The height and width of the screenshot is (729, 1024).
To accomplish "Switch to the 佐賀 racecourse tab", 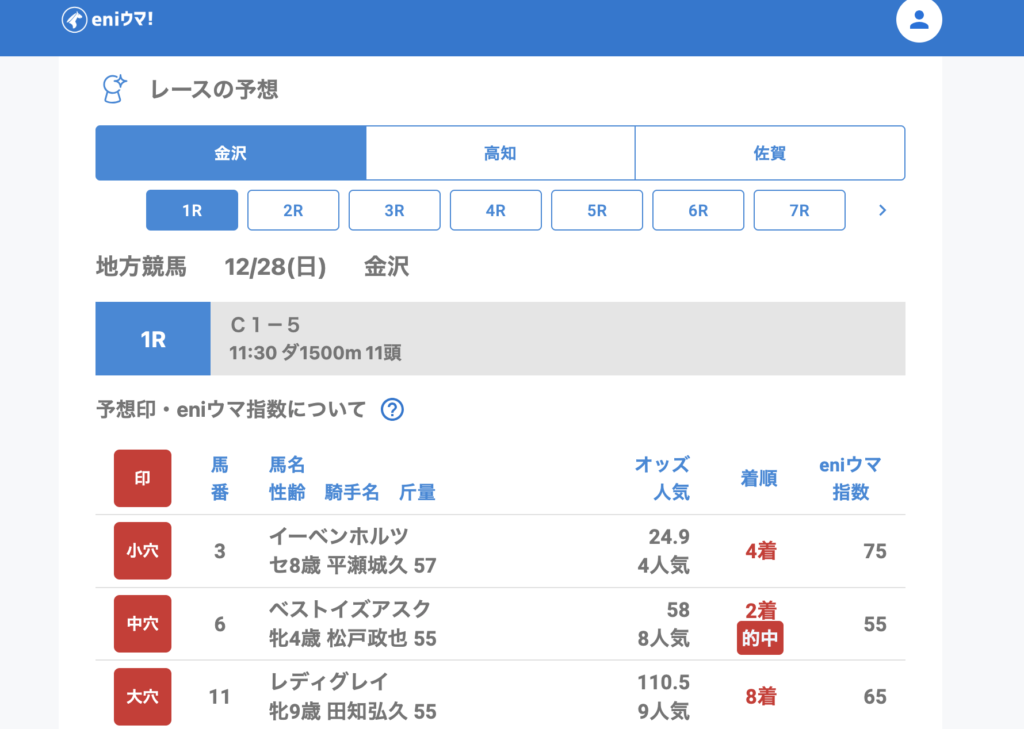I will (770, 153).
